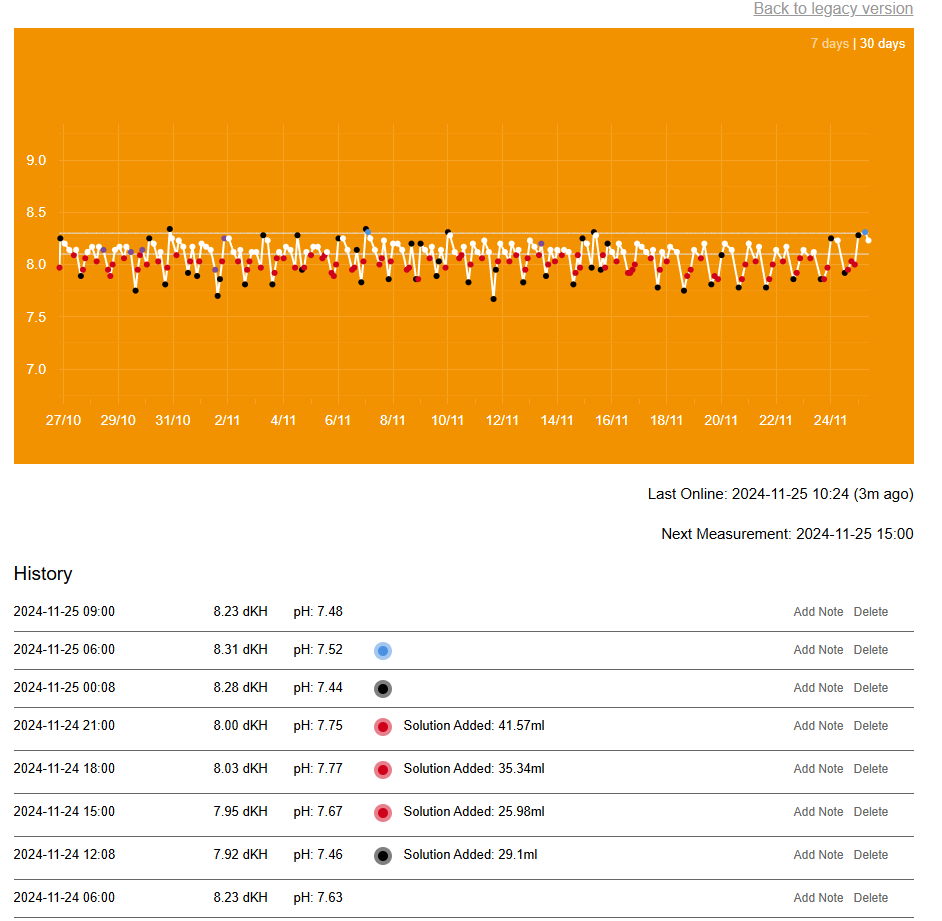
Task: Add Note to 2024-11-24 21:00 entry
Action: coord(818,726)
